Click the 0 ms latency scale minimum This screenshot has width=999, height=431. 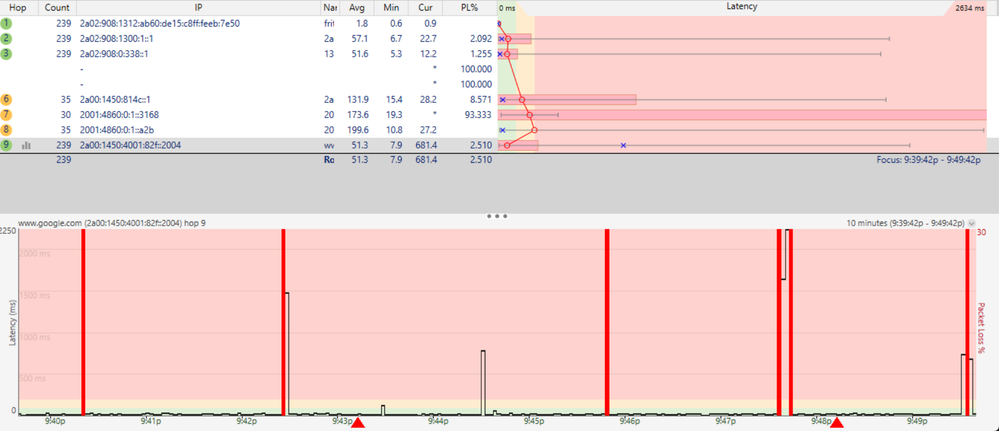[x=507, y=8]
